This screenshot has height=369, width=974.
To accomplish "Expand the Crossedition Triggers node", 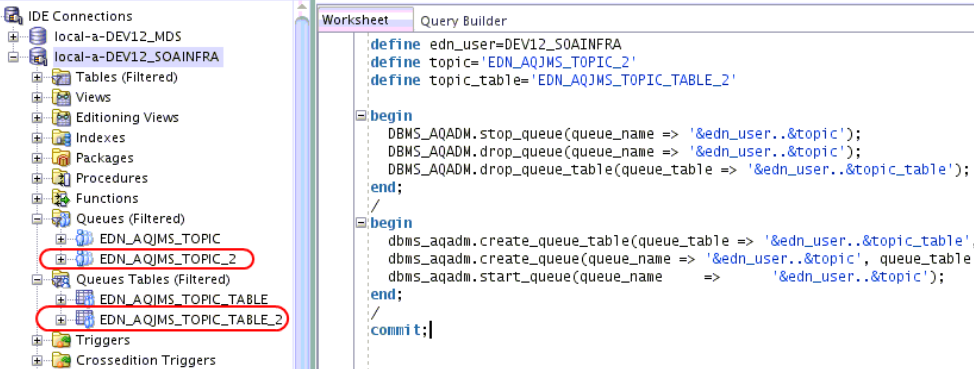I will click(37, 360).
